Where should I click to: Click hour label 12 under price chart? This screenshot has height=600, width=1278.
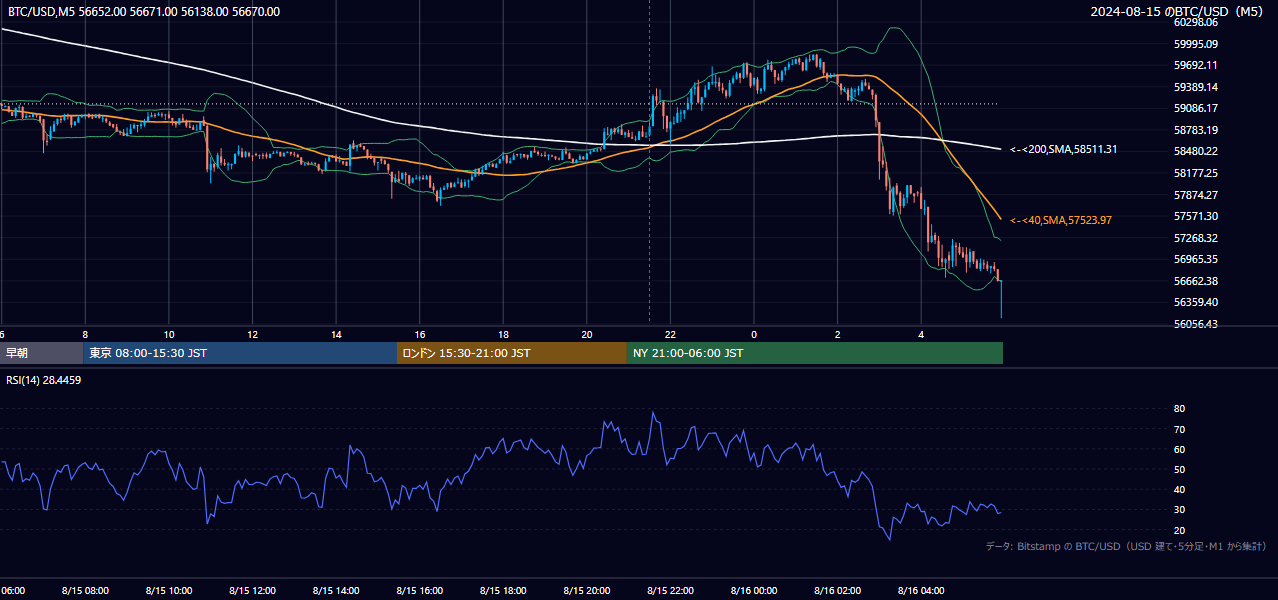253,335
